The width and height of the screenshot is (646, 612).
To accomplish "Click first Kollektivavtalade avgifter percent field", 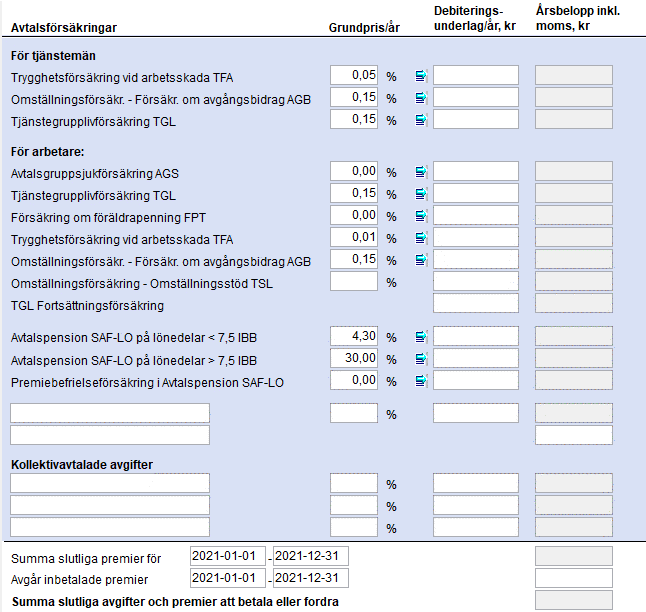I will pyautogui.click(x=354, y=483).
